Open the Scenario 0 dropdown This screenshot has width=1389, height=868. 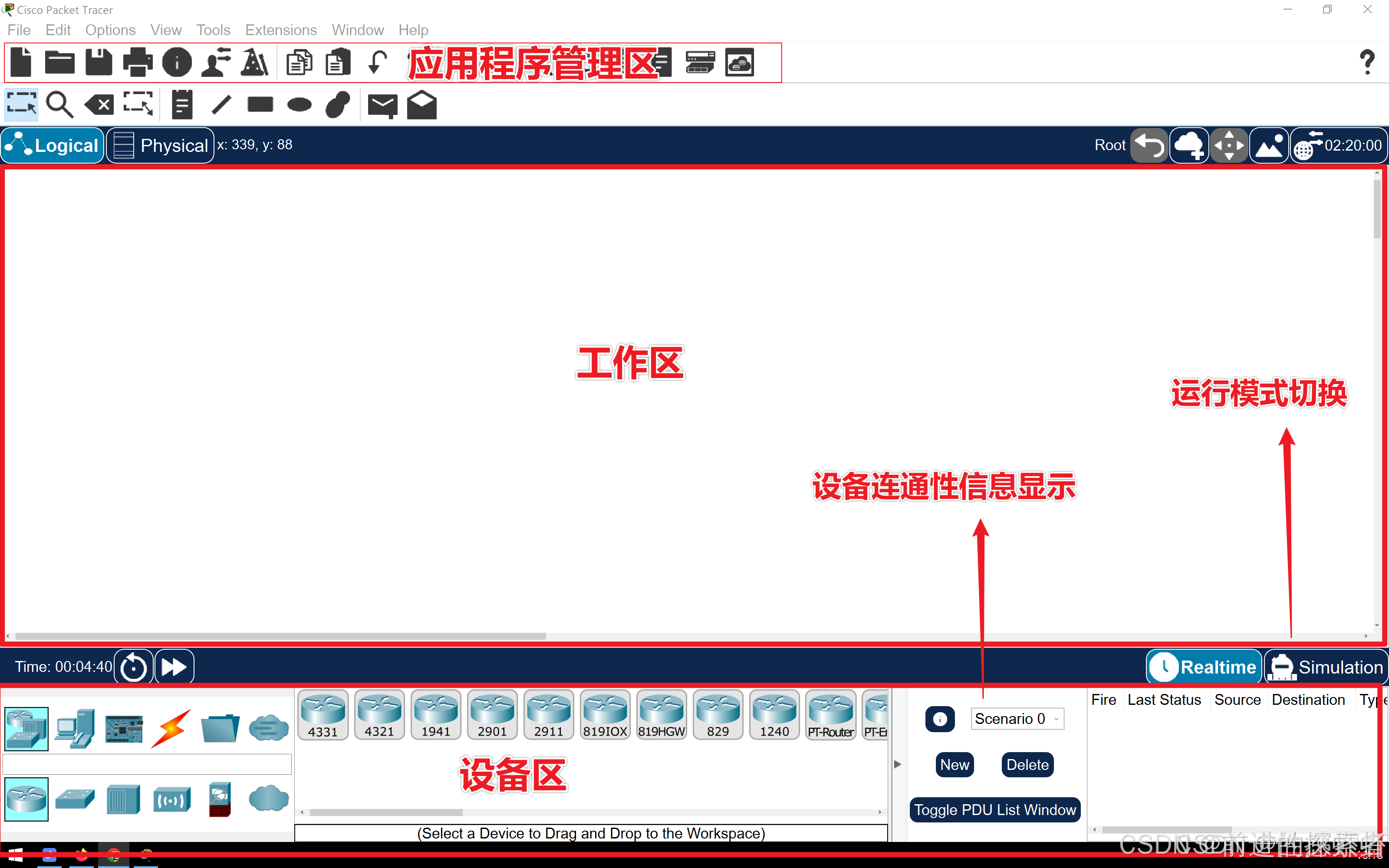tap(1017, 719)
